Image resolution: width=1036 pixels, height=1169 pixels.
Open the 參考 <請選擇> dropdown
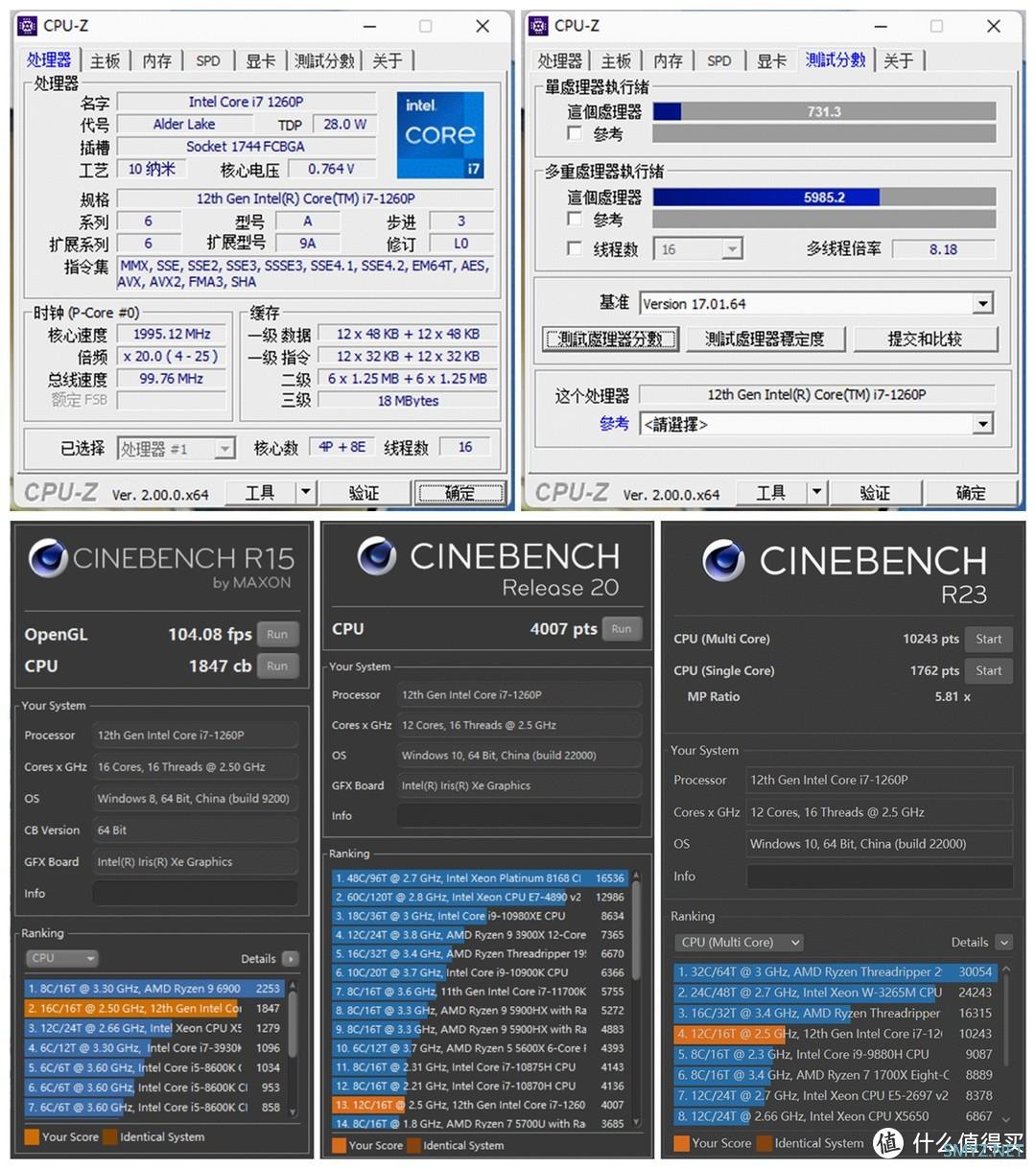[x=816, y=424]
